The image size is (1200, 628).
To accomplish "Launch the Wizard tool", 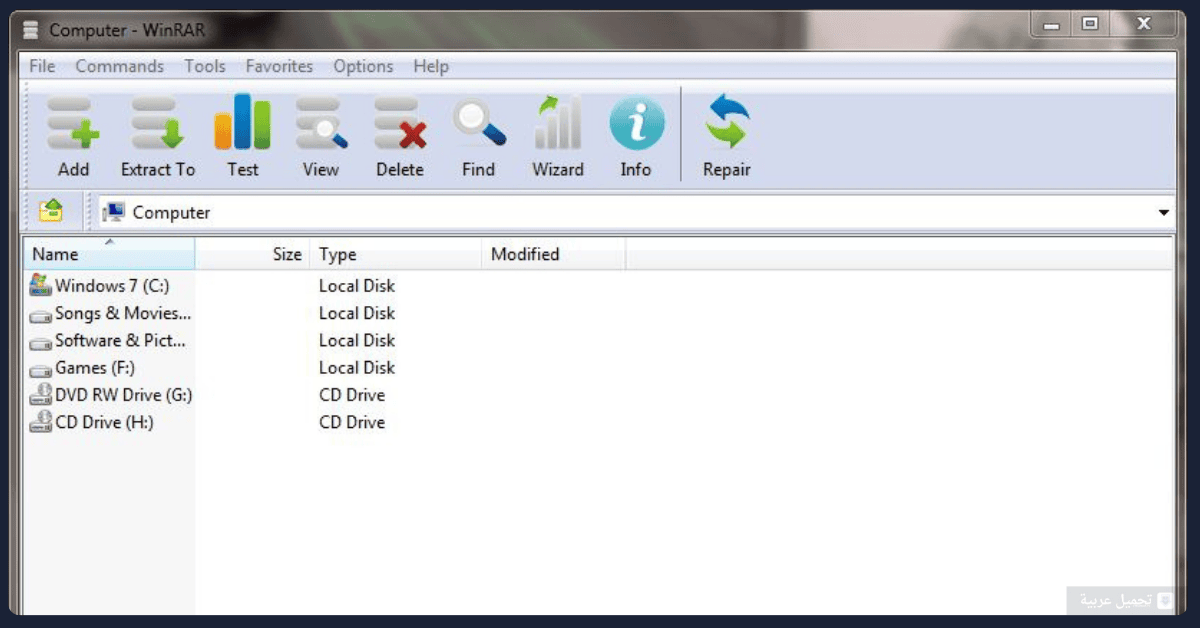I will tap(558, 124).
